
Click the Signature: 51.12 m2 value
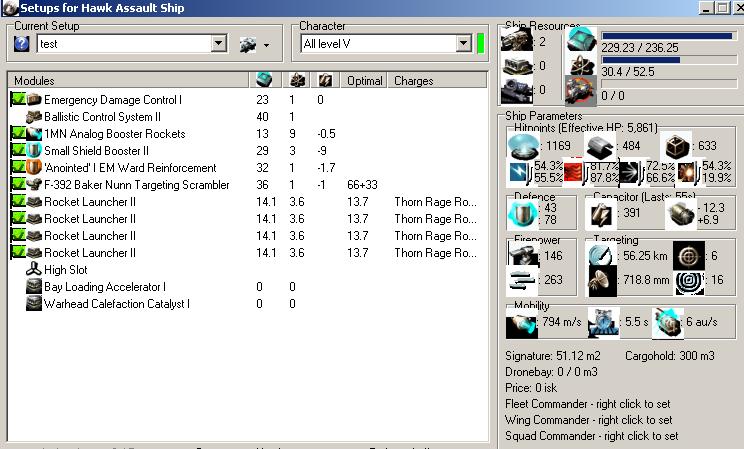(553, 356)
